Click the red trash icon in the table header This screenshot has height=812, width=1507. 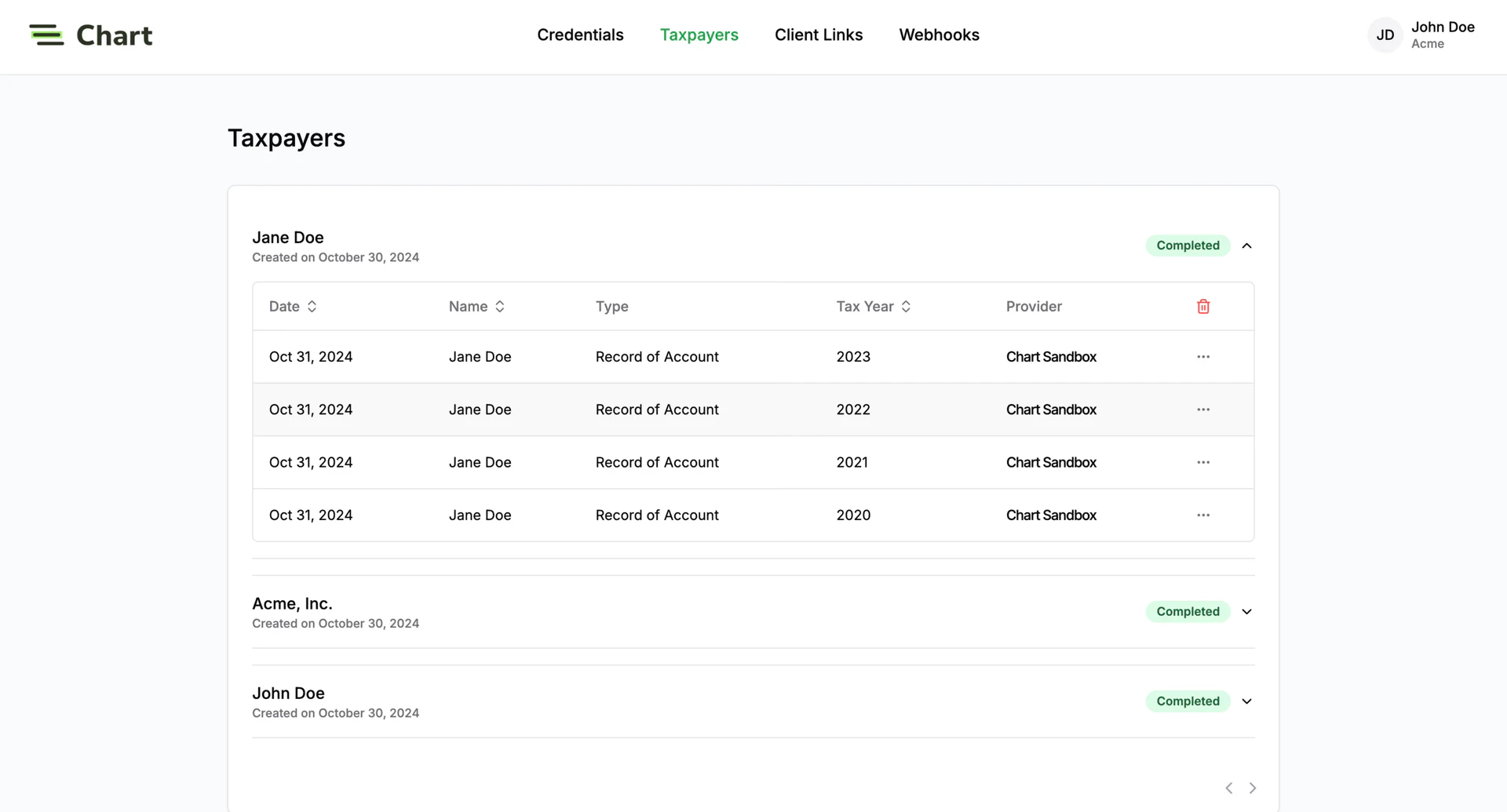click(x=1203, y=306)
